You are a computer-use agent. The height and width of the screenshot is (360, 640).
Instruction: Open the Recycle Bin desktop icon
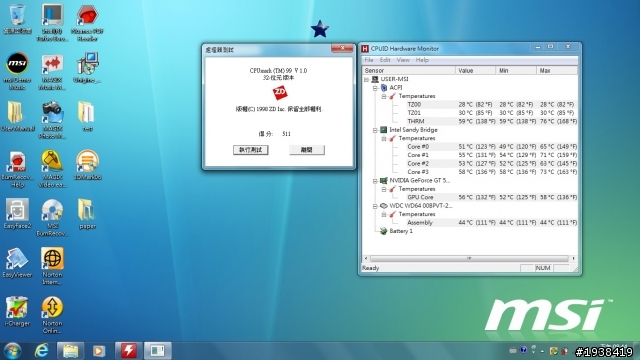[x=17, y=18]
